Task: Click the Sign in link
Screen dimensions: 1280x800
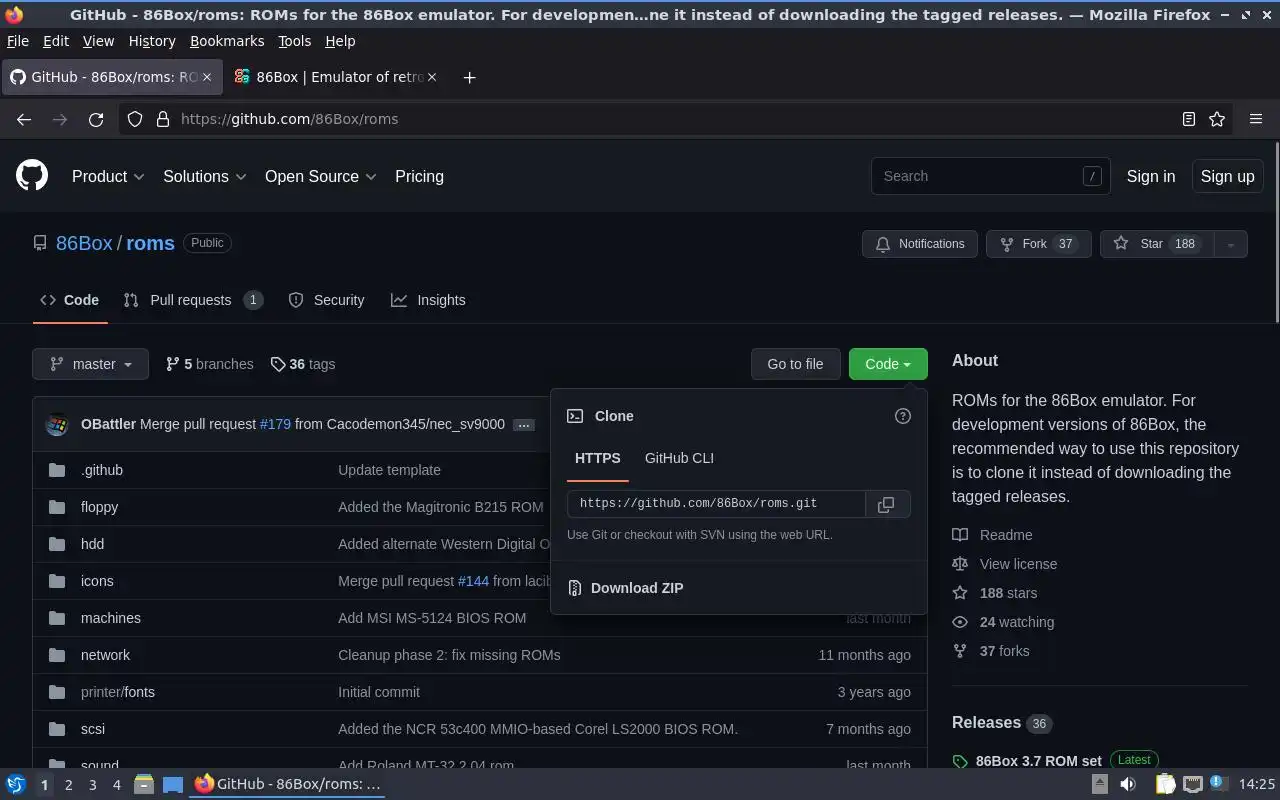Action: tap(1151, 176)
